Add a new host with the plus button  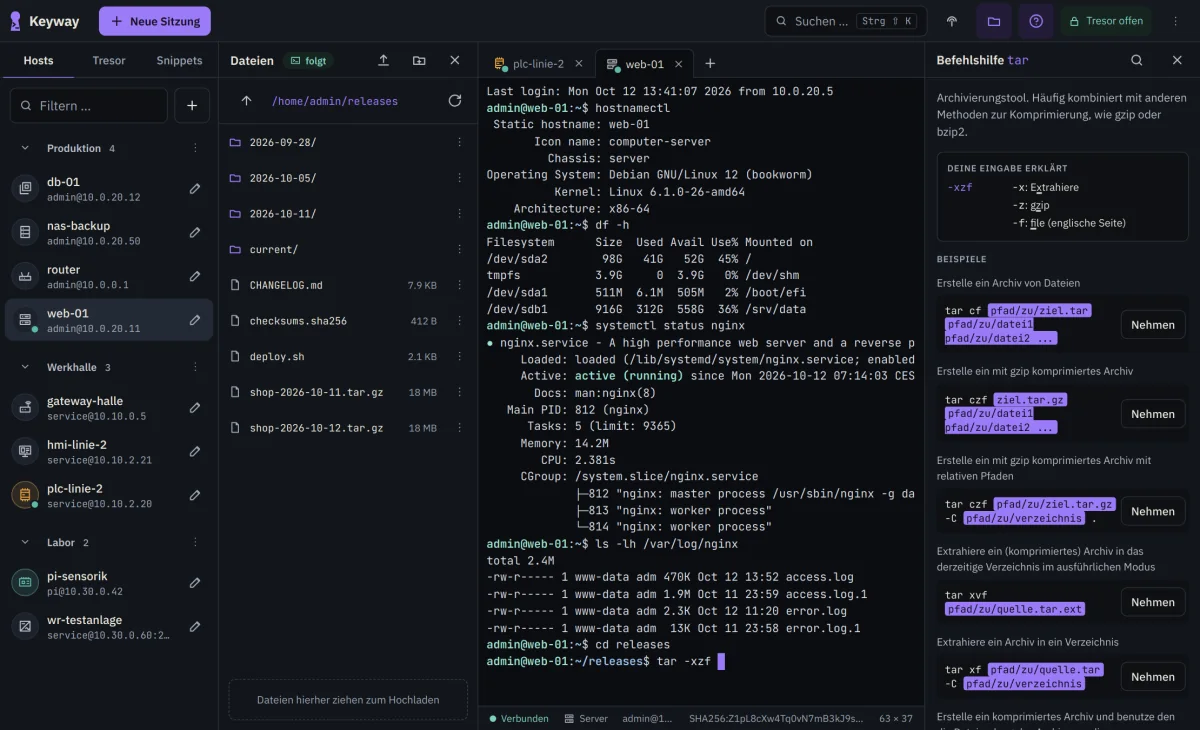[x=192, y=105]
